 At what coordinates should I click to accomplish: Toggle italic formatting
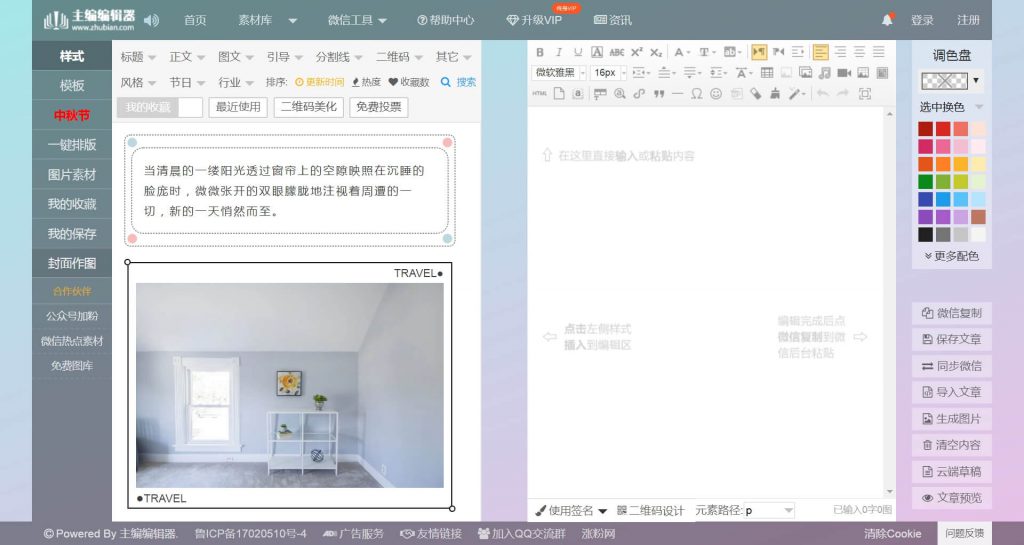pyautogui.click(x=558, y=52)
